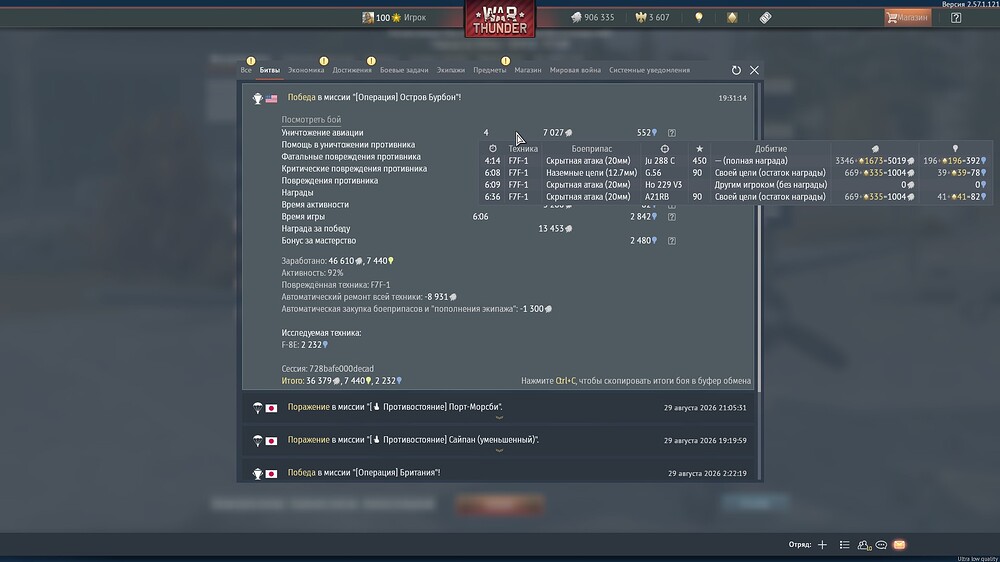Open the orange mail messages icon
Image resolution: width=1000 pixels, height=562 pixels.
[899, 545]
